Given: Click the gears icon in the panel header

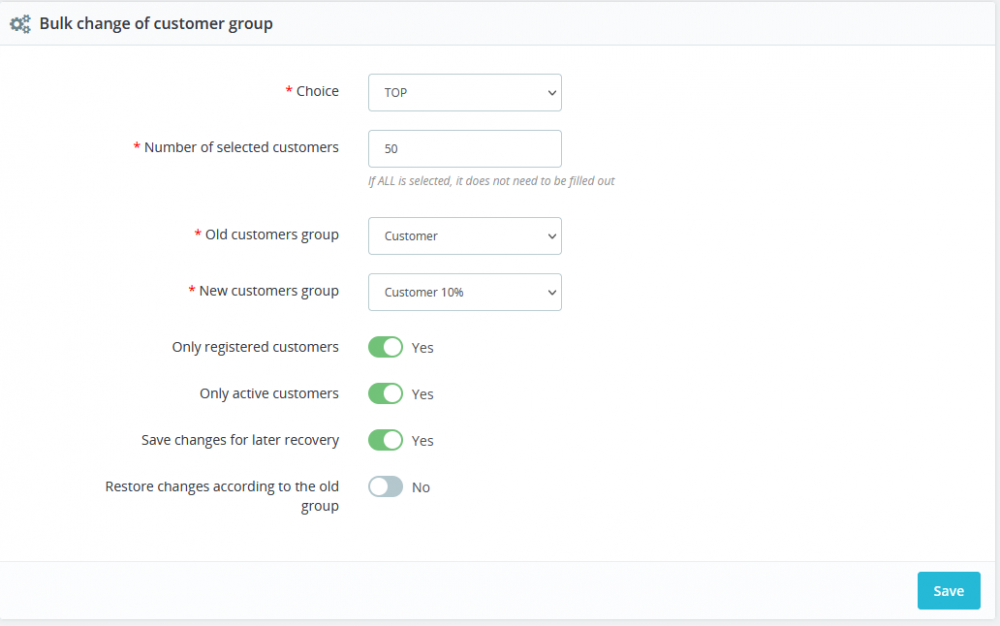Looking at the screenshot, I should (20, 24).
